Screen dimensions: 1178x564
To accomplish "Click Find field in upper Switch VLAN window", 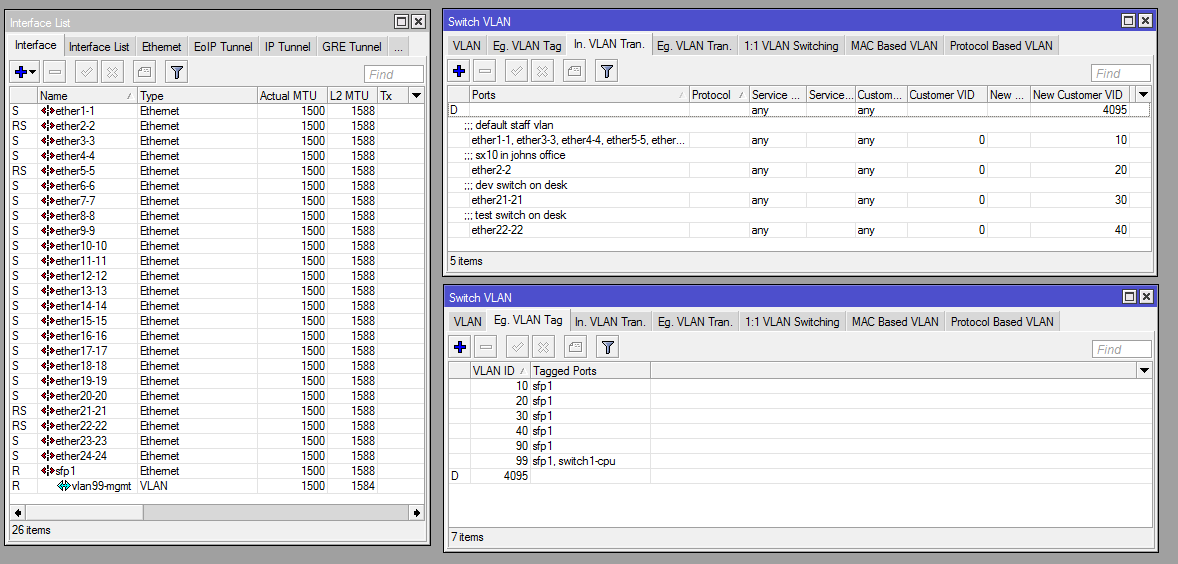I will pyautogui.click(x=1121, y=73).
